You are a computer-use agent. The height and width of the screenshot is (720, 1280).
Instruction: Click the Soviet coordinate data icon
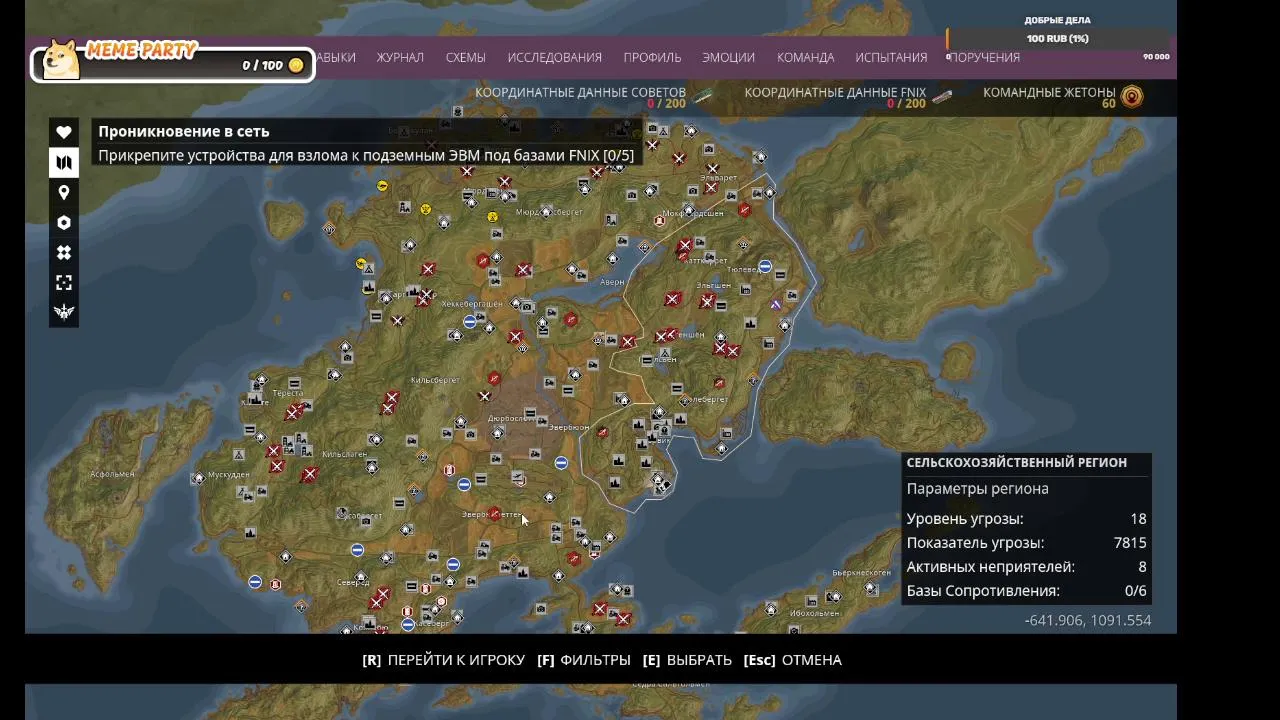tap(704, 96)
